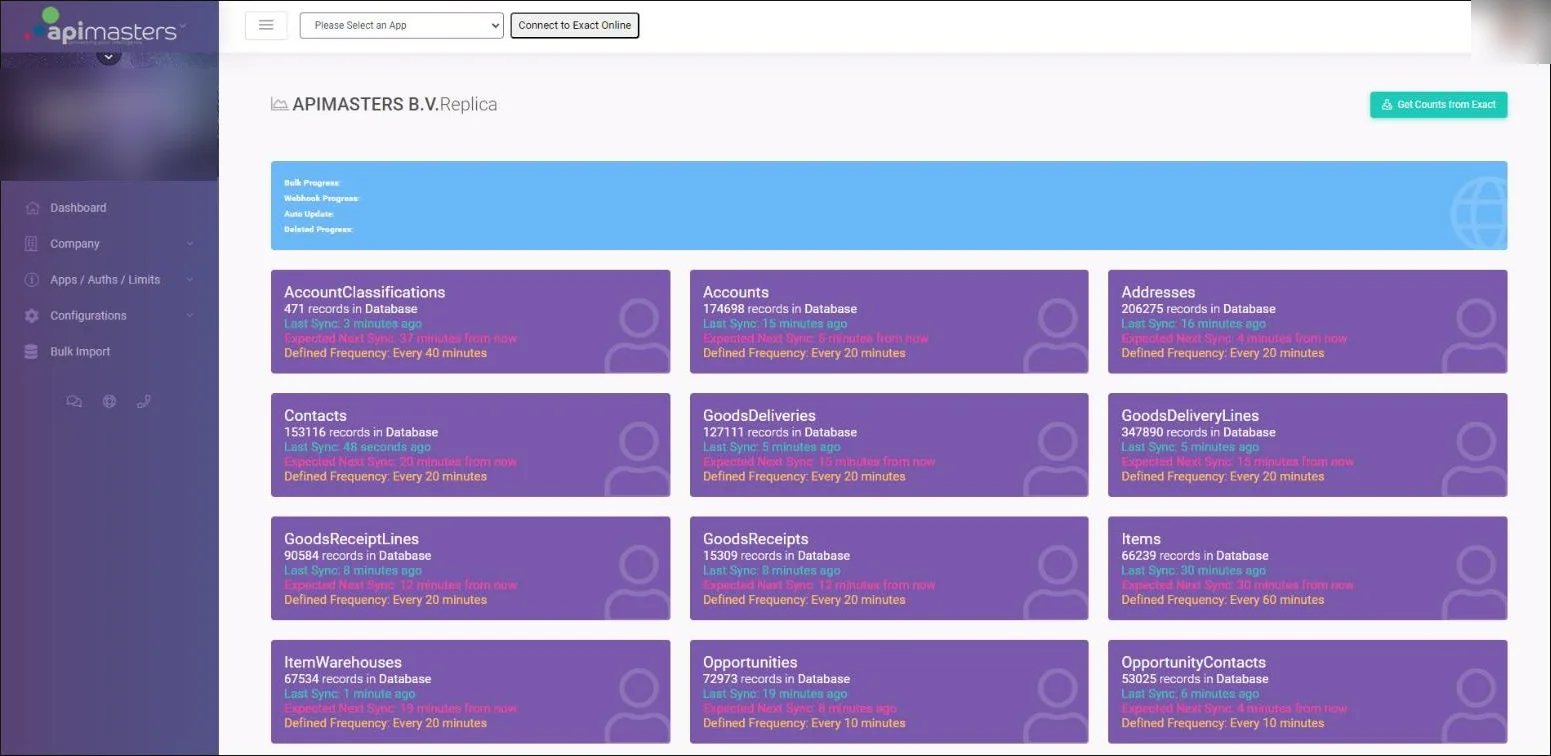Select the Contacts card title
Image resolution: width=1551 pixels, height=756 pixels.
(x=315, y=415)
